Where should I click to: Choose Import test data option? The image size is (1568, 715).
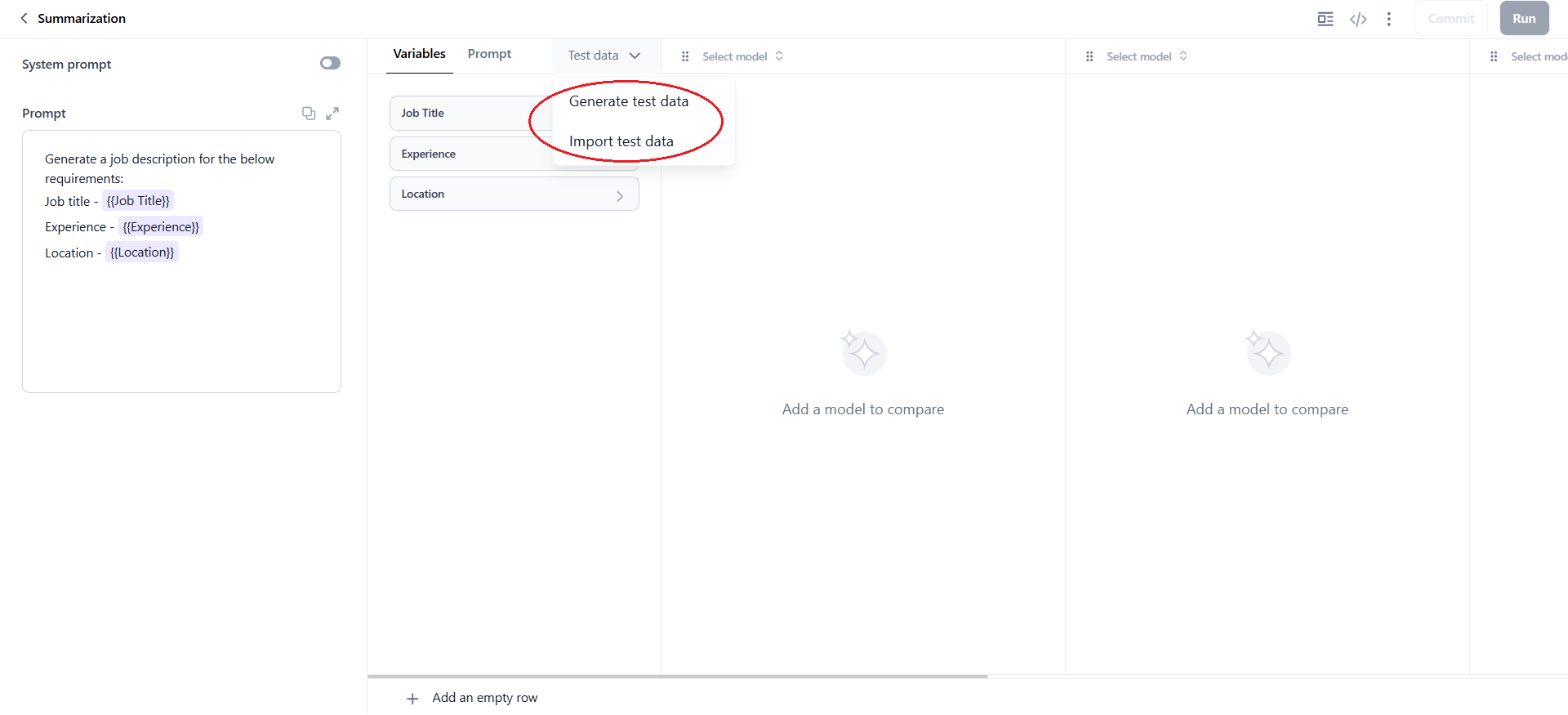point(621,141)
